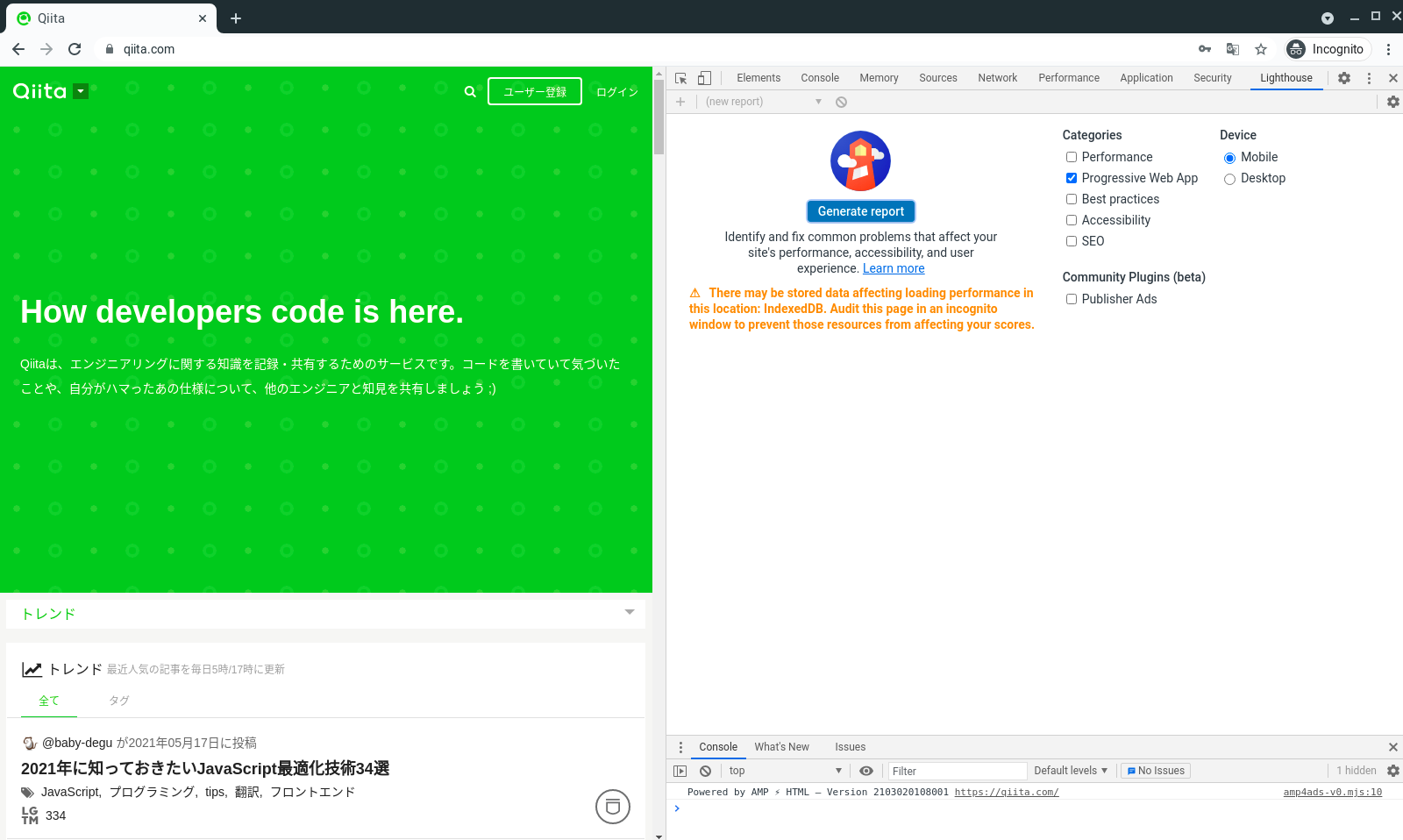The width and height of the screenshot is (1403, 840).
Task: Close the console drawer
Action: (1392, 747)
